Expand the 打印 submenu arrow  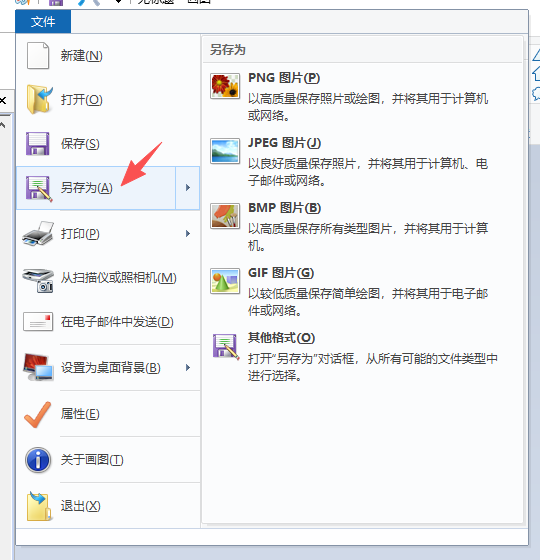click(188, 234)
